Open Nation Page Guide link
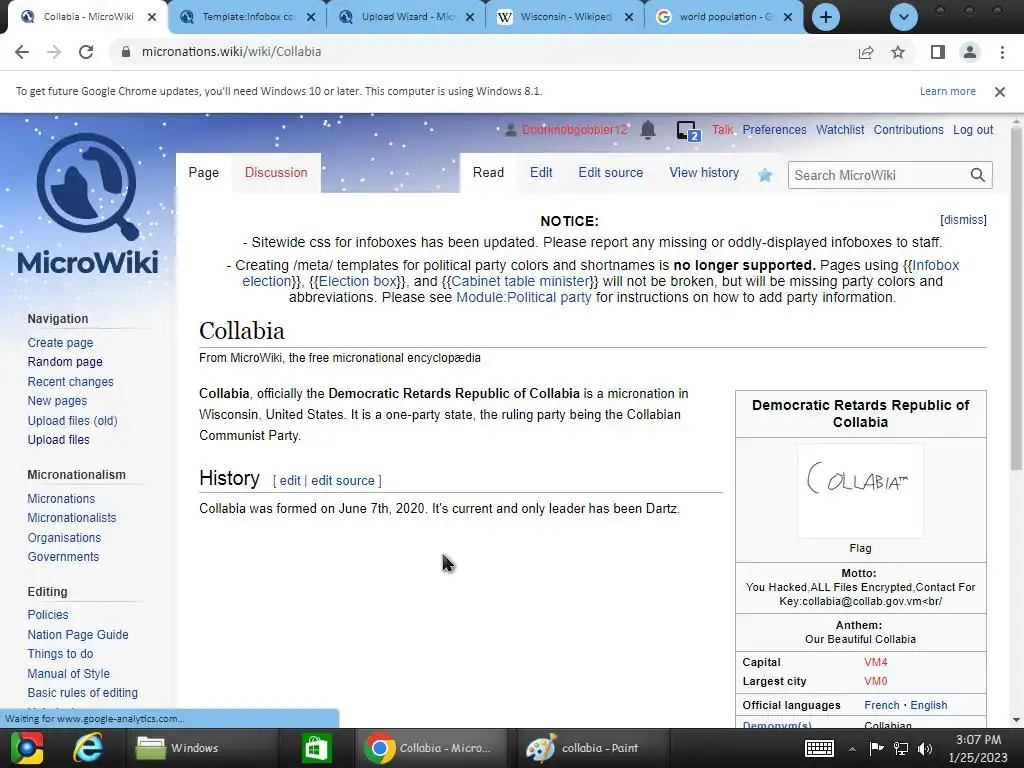Image resolution: width=1024 pixels, height=768 pixels. [78, 635]
